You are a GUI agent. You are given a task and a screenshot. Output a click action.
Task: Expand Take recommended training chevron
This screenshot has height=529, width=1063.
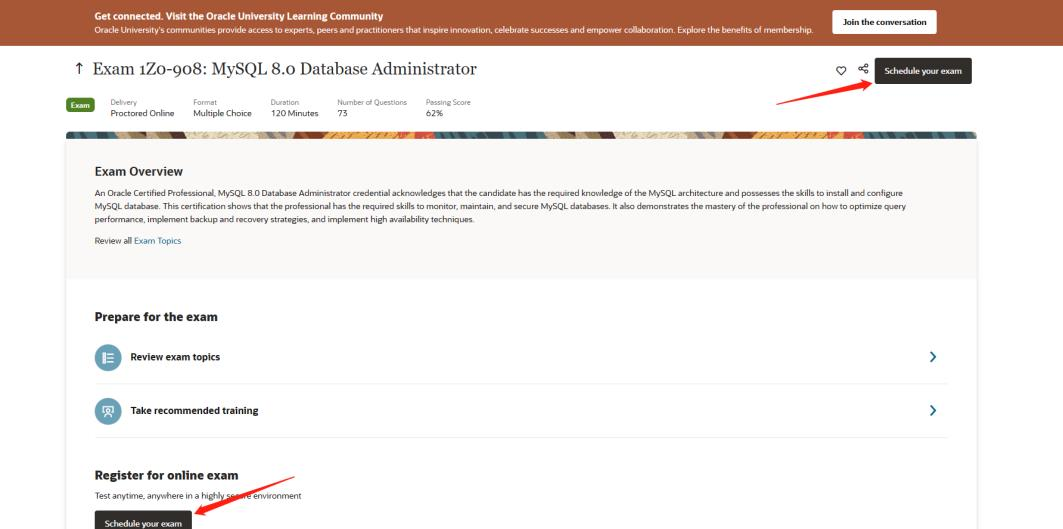[x=933, y=410]
